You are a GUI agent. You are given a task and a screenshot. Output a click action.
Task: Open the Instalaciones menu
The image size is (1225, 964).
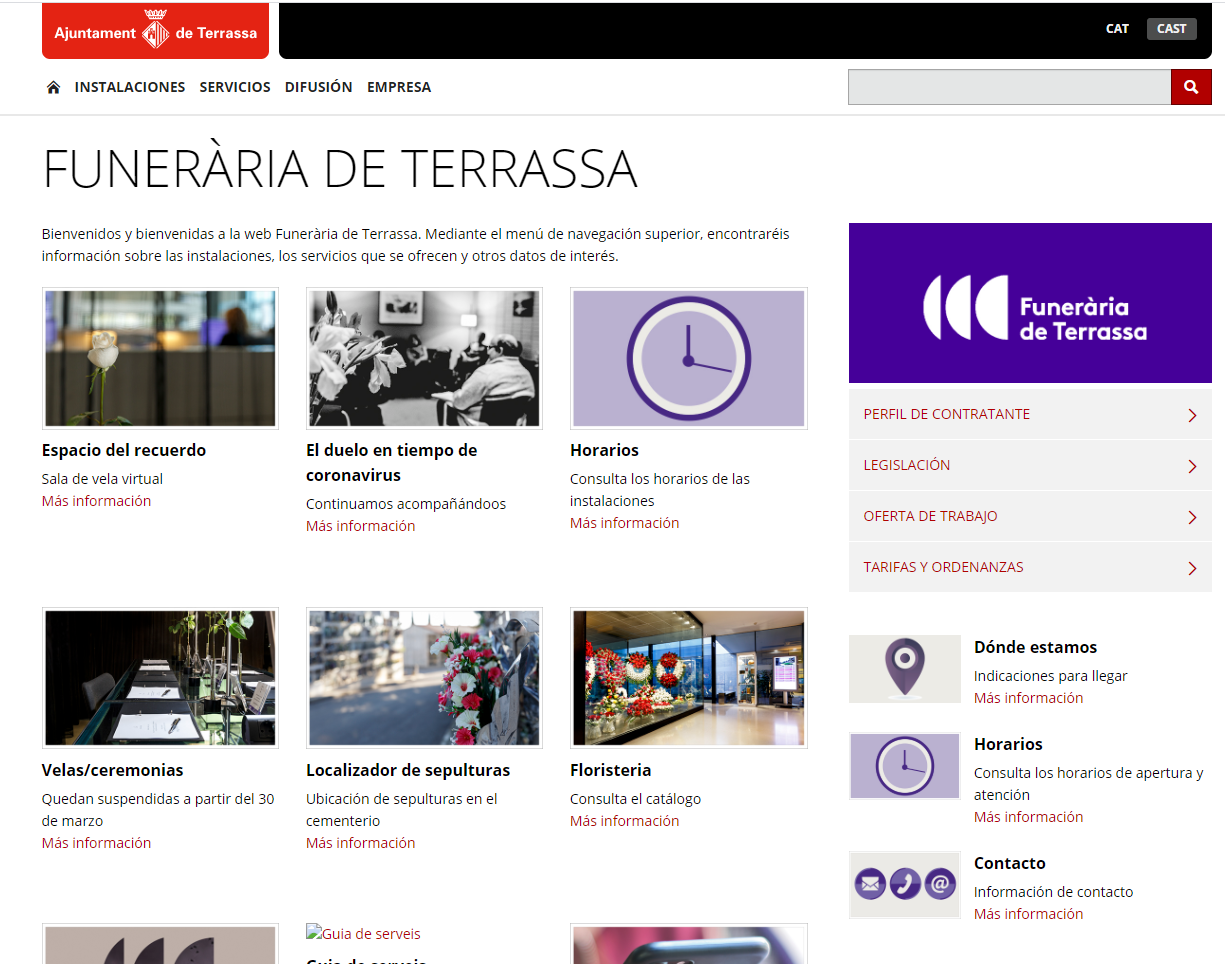[130, 87]
